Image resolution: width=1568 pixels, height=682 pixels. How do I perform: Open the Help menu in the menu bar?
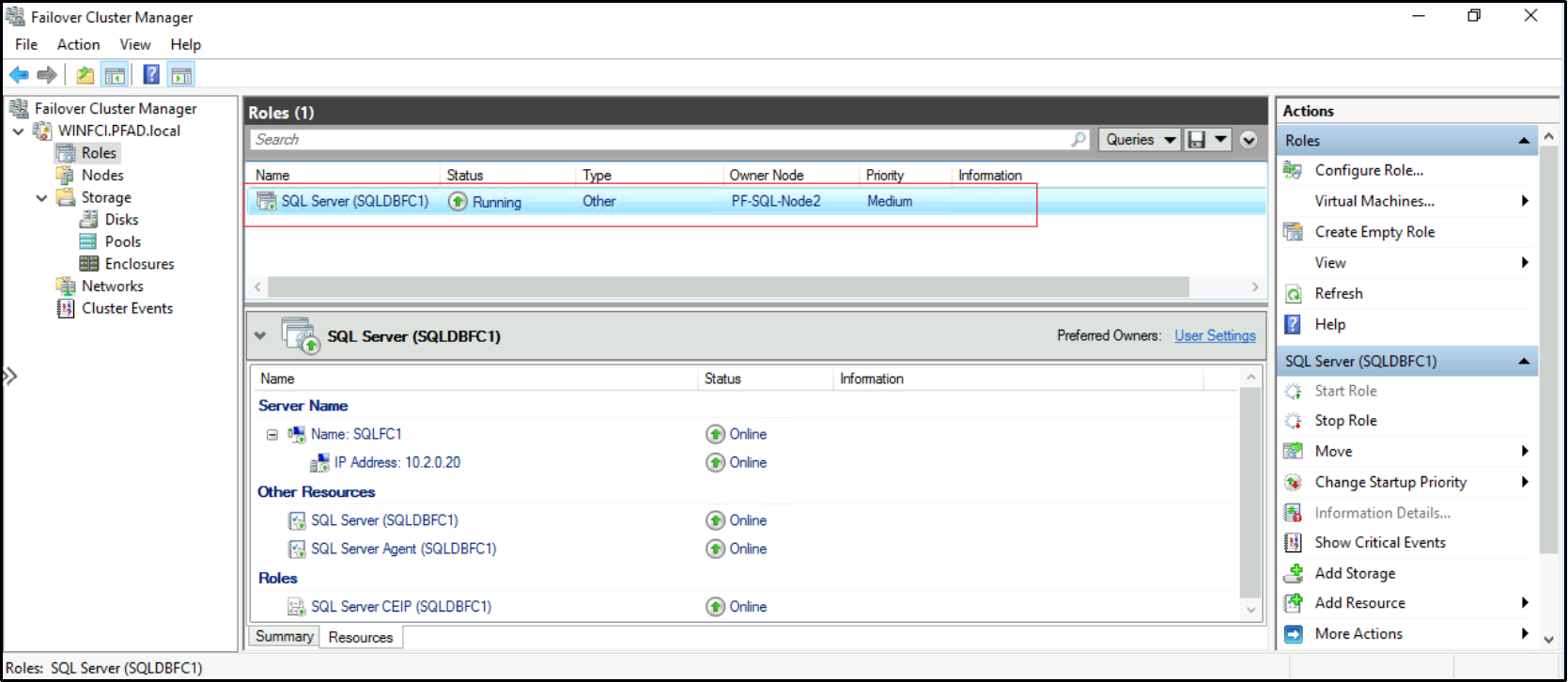pos(186,44)
